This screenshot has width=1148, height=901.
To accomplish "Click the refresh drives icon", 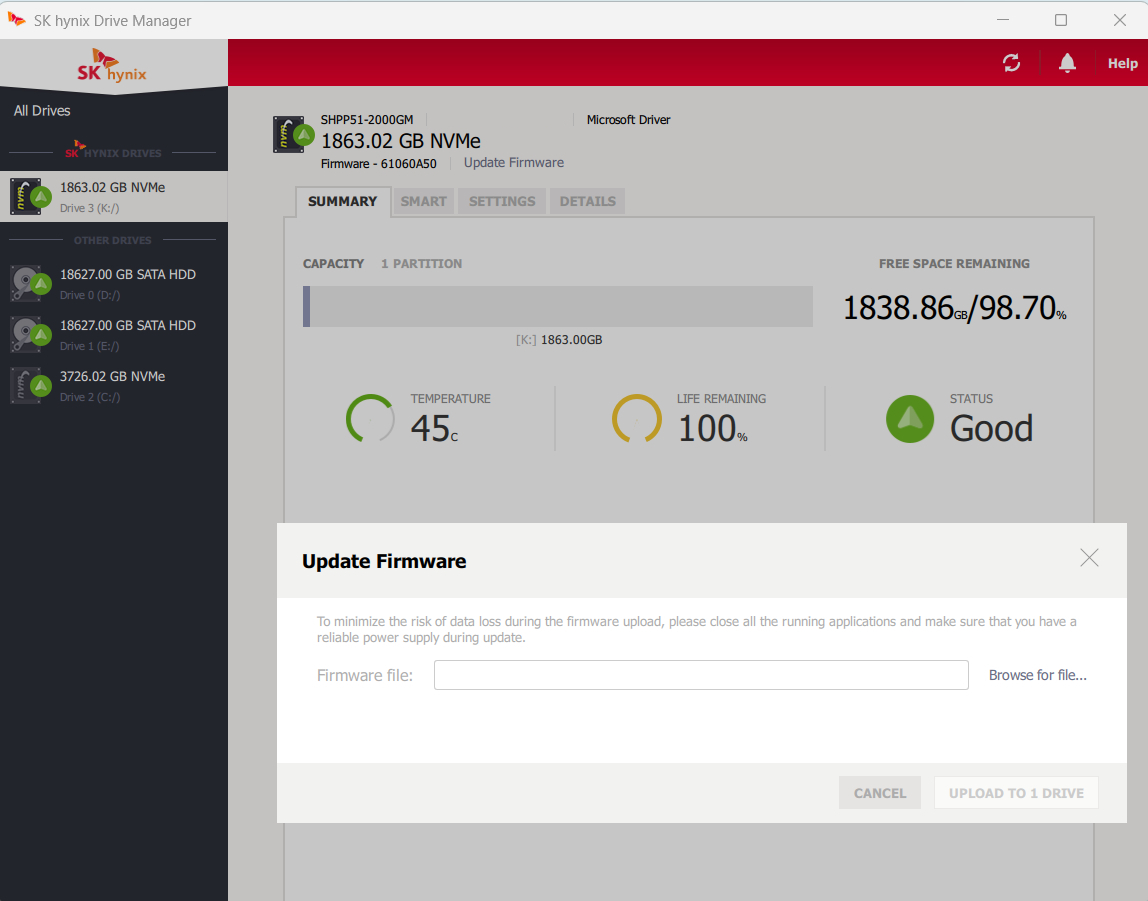I will (x=1011, y=63).
